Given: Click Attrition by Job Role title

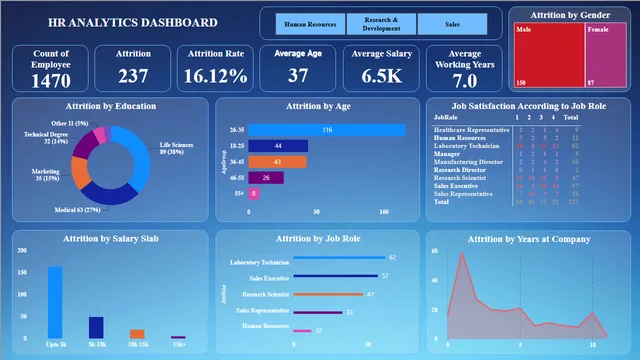Looking at the screenshot, I should 318,239.
